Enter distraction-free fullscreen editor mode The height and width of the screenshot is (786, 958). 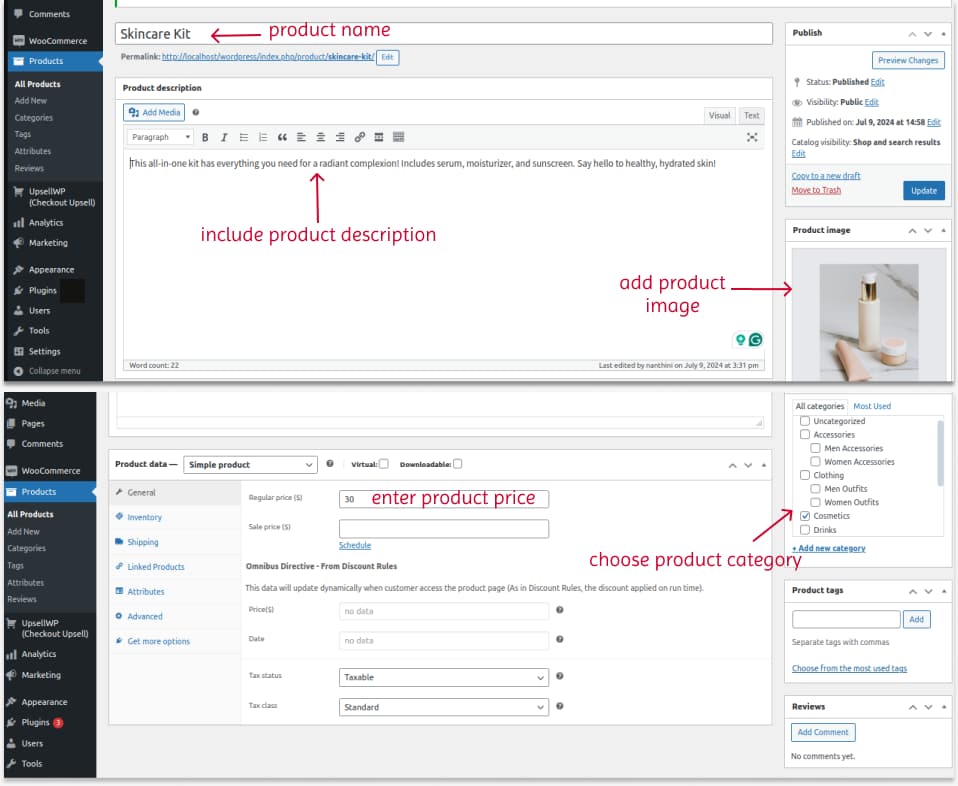(x=752, y=138)
